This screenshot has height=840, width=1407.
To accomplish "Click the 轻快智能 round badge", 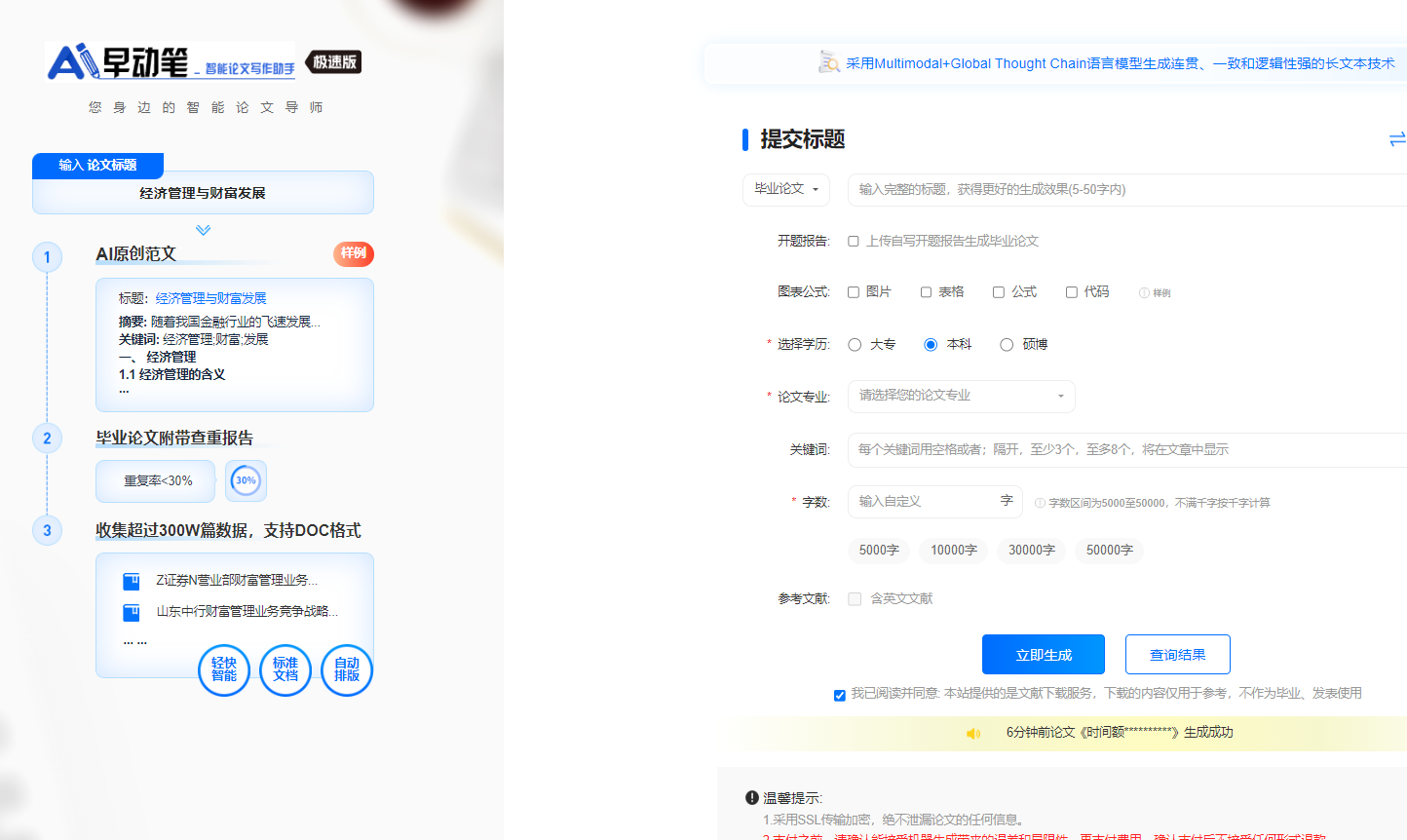I will (x=224, y=669).
